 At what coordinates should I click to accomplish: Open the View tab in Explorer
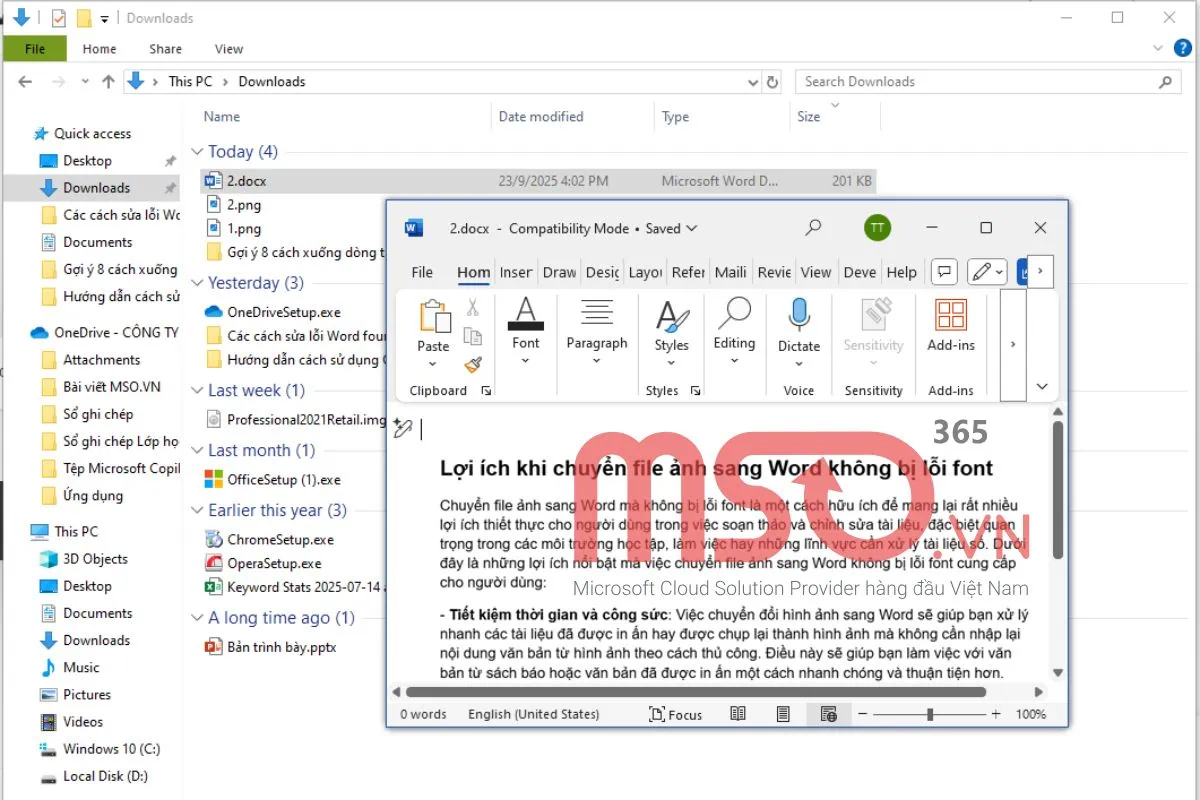pyautogui.click(x=229, y=48)
